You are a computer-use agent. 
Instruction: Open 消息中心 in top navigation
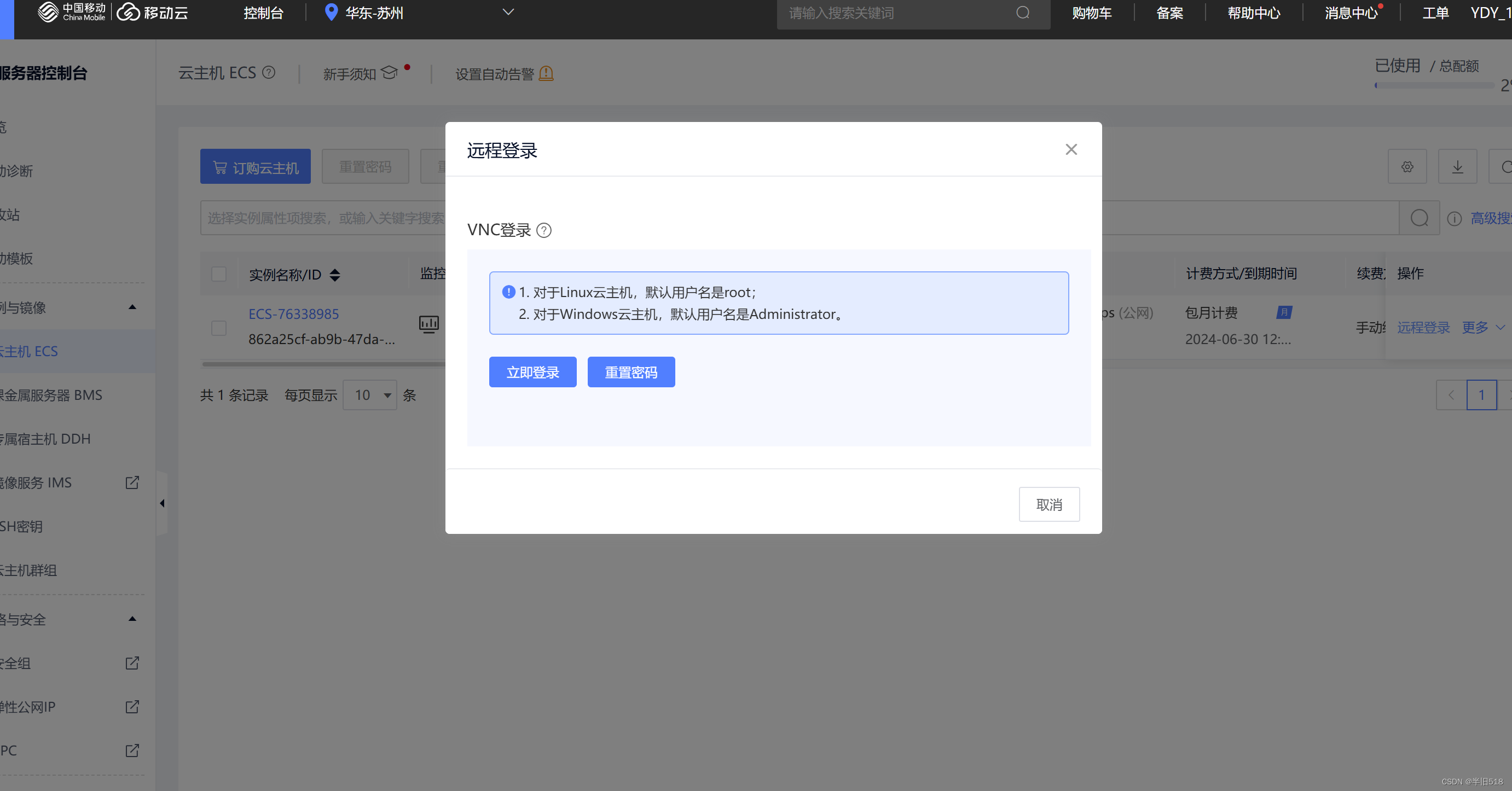1351,13
